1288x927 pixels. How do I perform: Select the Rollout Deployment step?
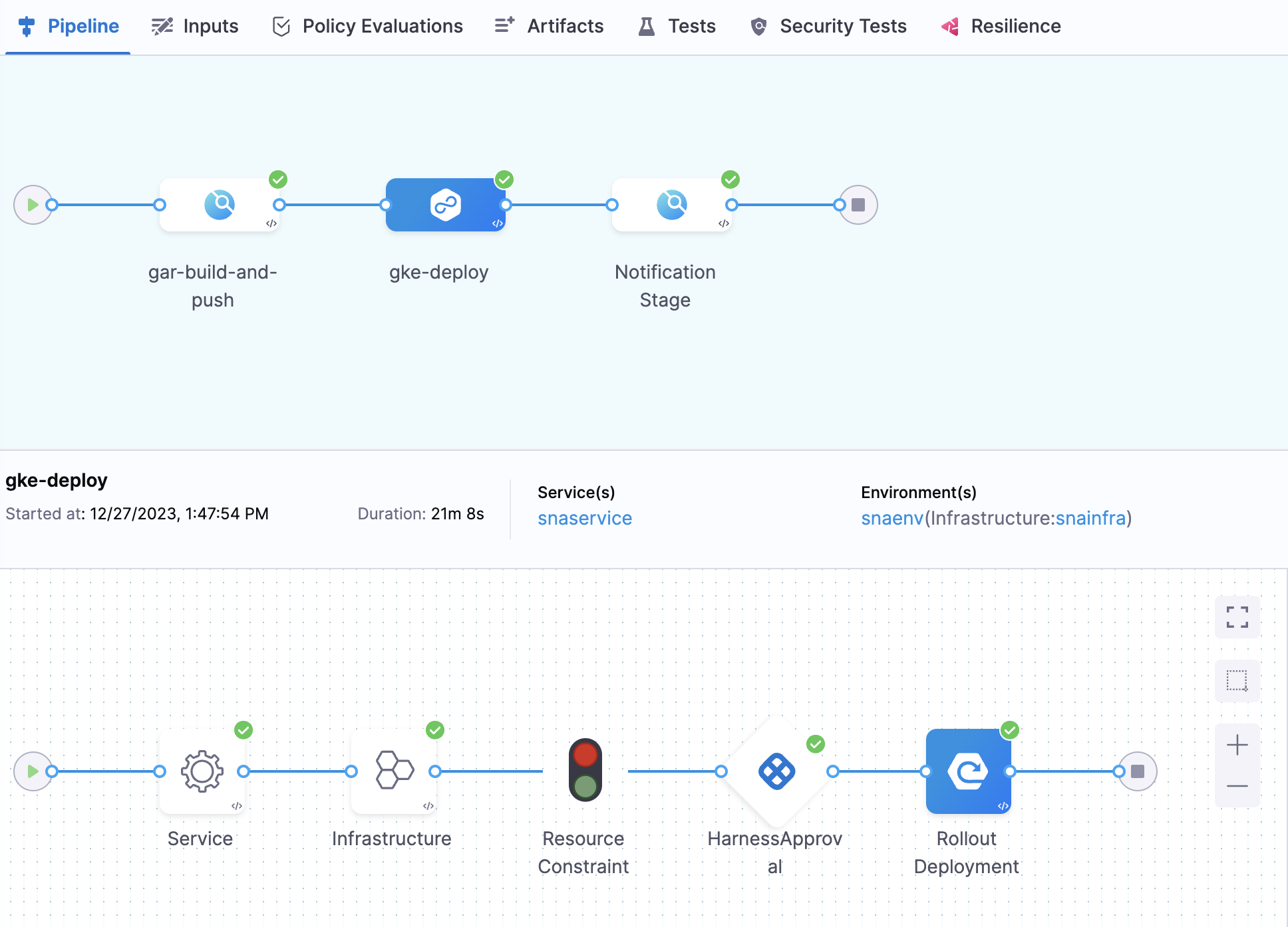point(968,771)
